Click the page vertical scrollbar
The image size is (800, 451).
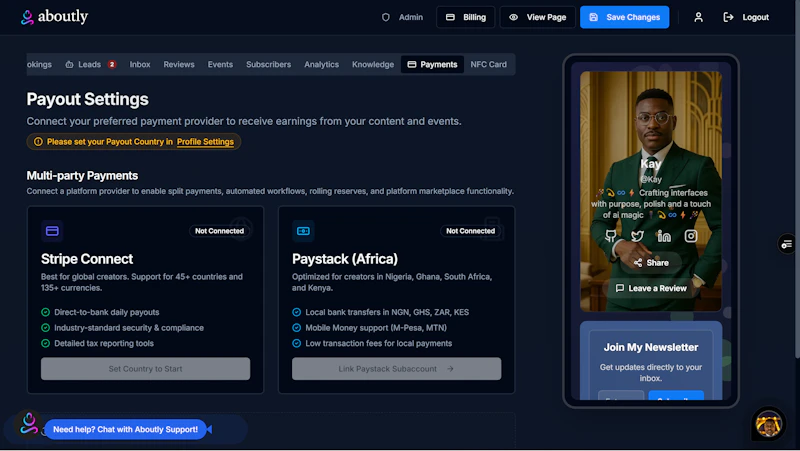point(797,179)
